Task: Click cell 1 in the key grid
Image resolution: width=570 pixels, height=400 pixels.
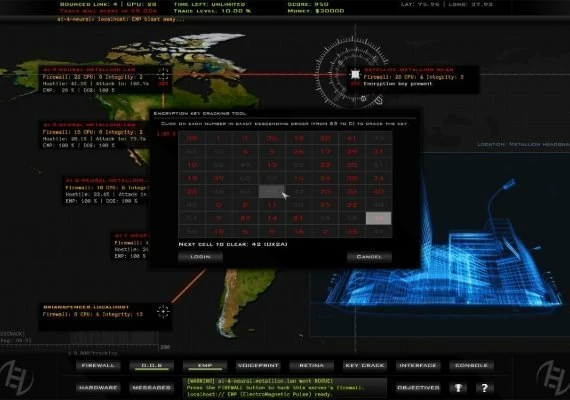Action: (218, 138)
